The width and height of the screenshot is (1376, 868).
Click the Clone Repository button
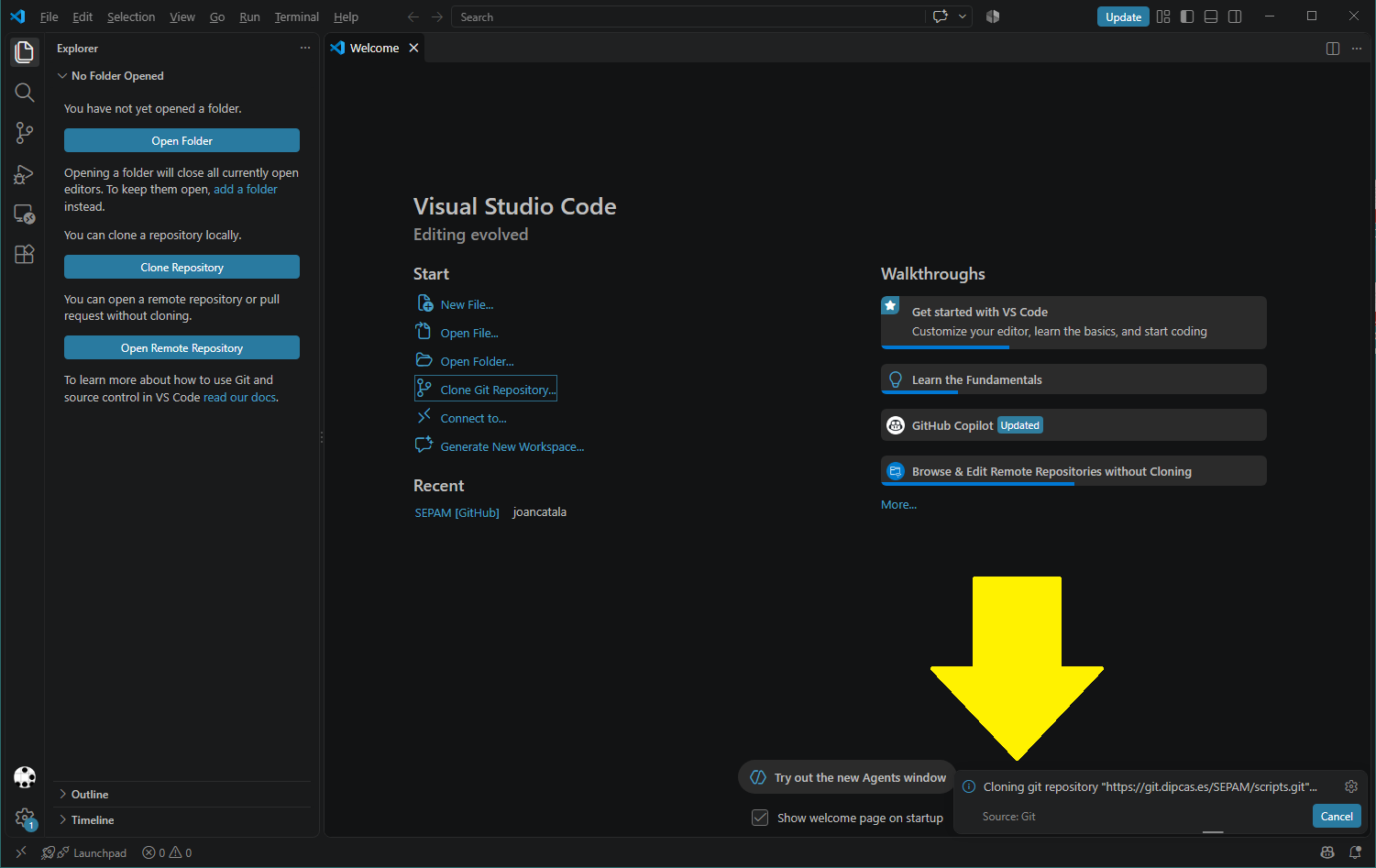pyautogui.click(x=182, y=267)
